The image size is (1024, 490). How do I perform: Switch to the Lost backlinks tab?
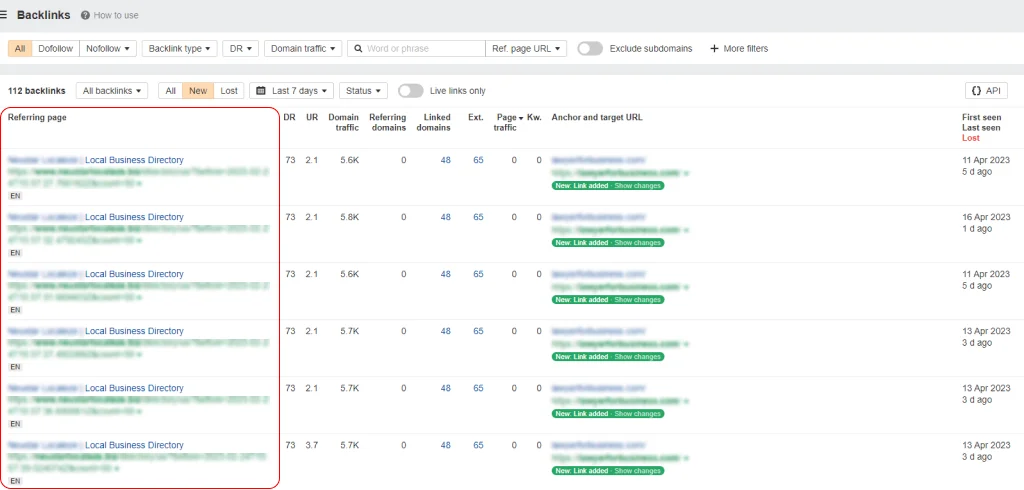click(x=229, y=91)
